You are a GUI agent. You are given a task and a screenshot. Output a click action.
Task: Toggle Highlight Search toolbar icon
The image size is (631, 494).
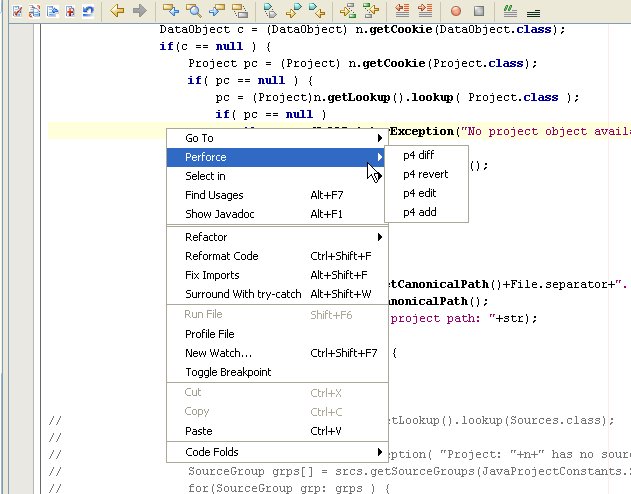[240, 11]
